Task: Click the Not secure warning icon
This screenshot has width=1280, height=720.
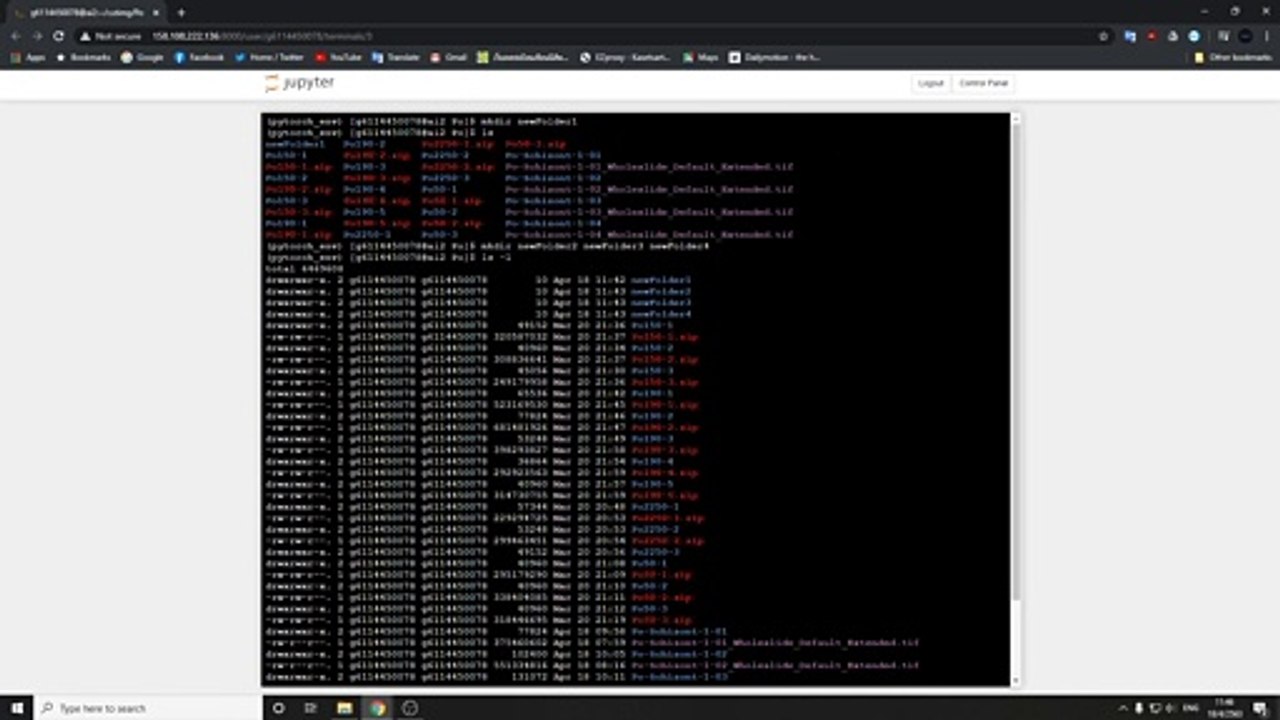Action: 87,36
